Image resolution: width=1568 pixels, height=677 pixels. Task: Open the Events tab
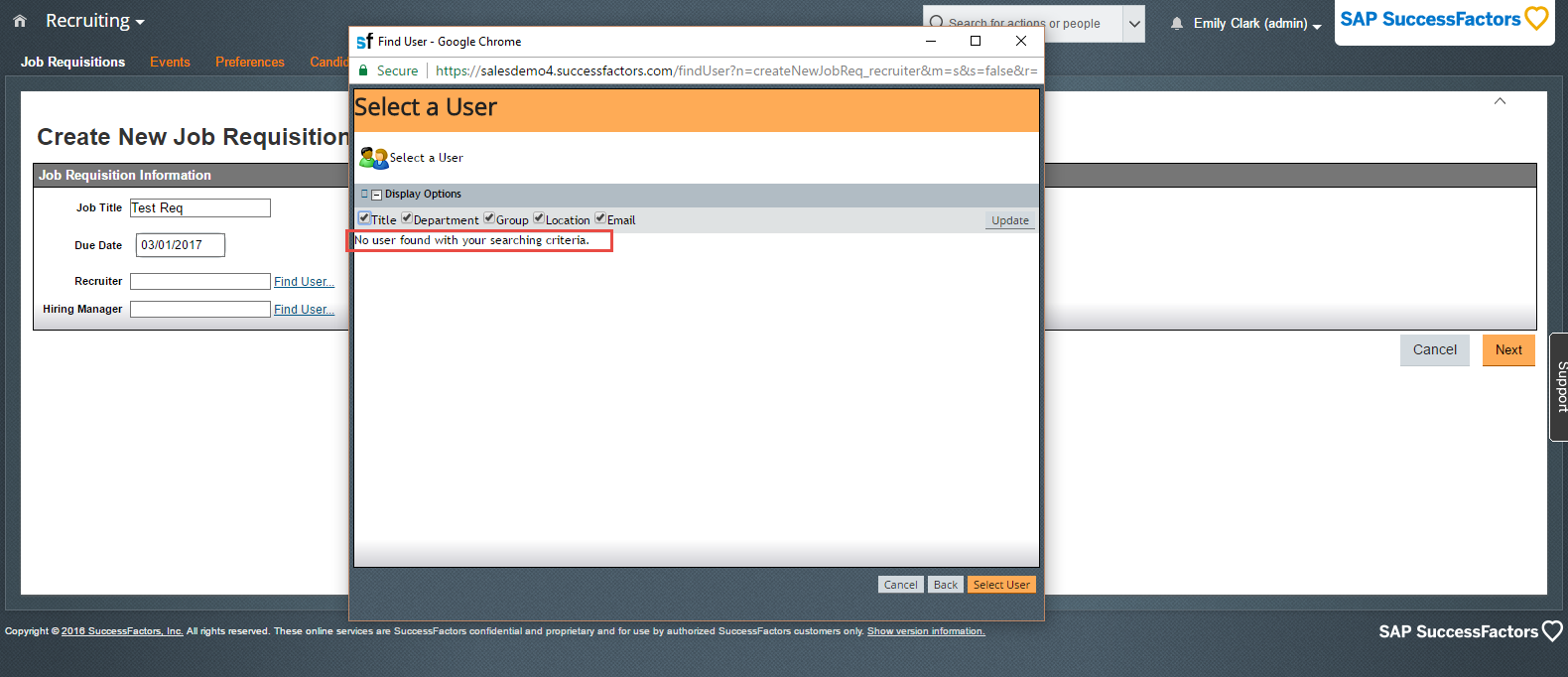[x=170, y=62]
